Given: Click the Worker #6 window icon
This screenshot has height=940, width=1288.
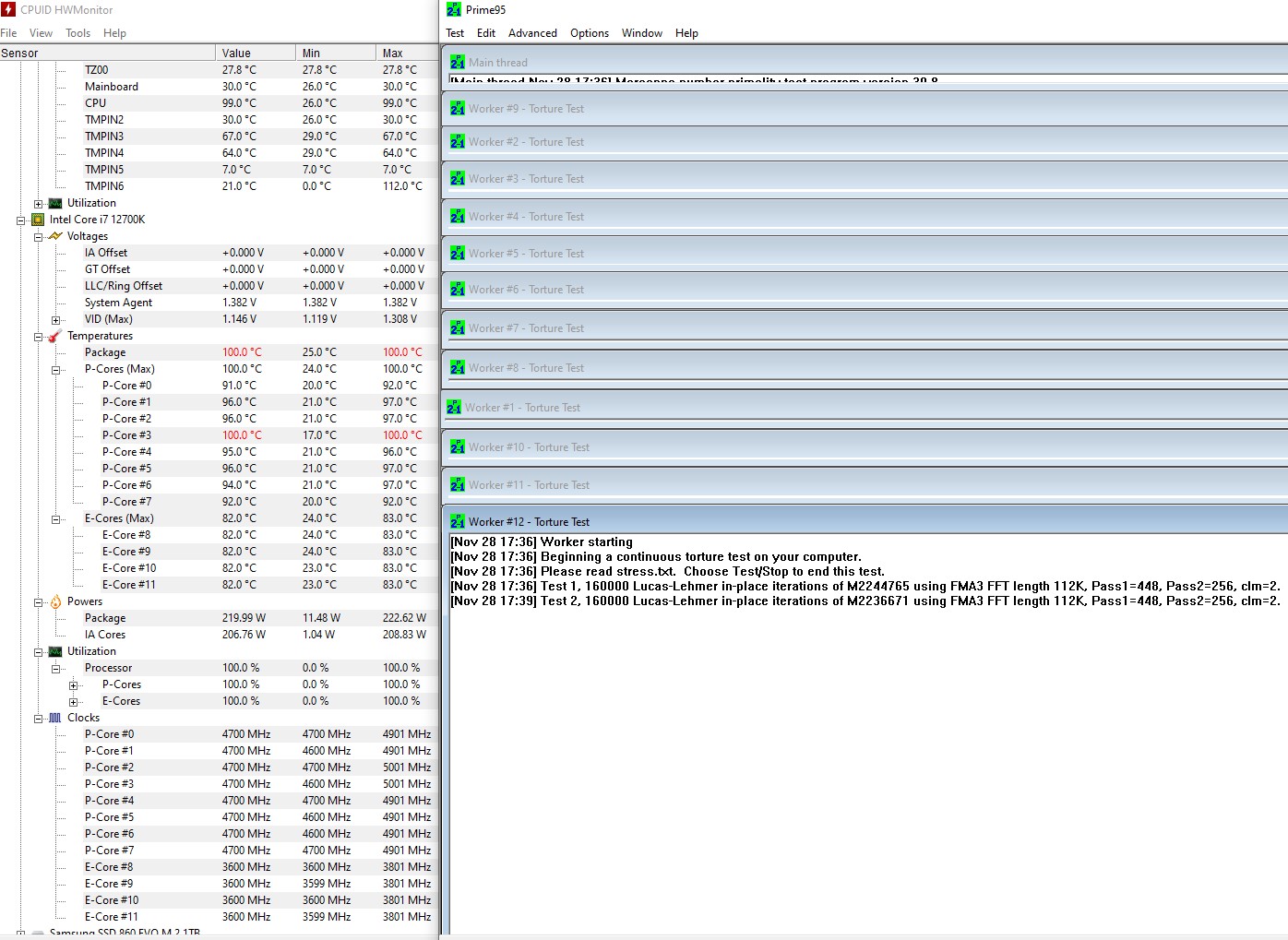Looking at the screenshot, I should coord(458,290).
